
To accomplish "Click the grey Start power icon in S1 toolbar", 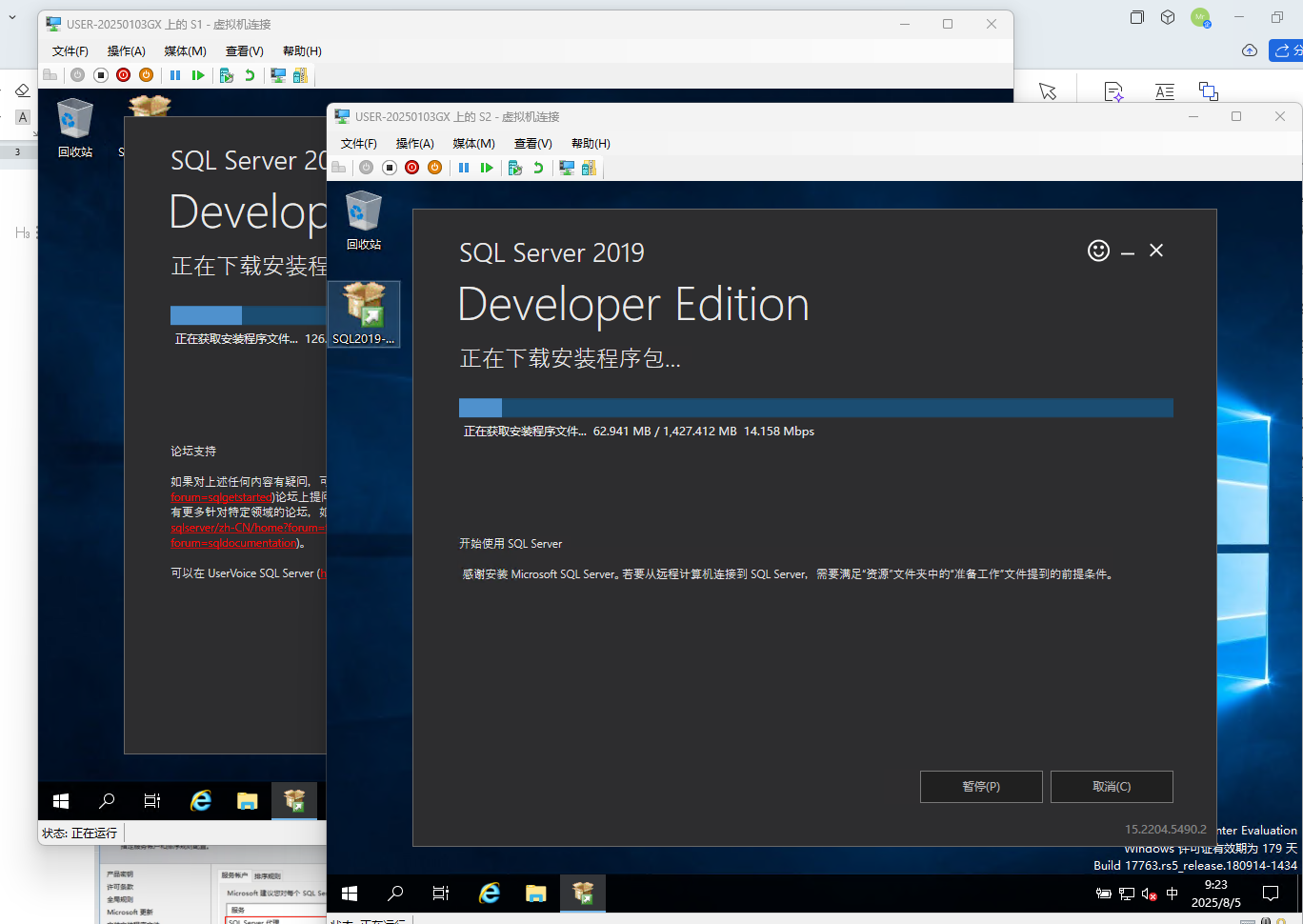I will 78,75.
